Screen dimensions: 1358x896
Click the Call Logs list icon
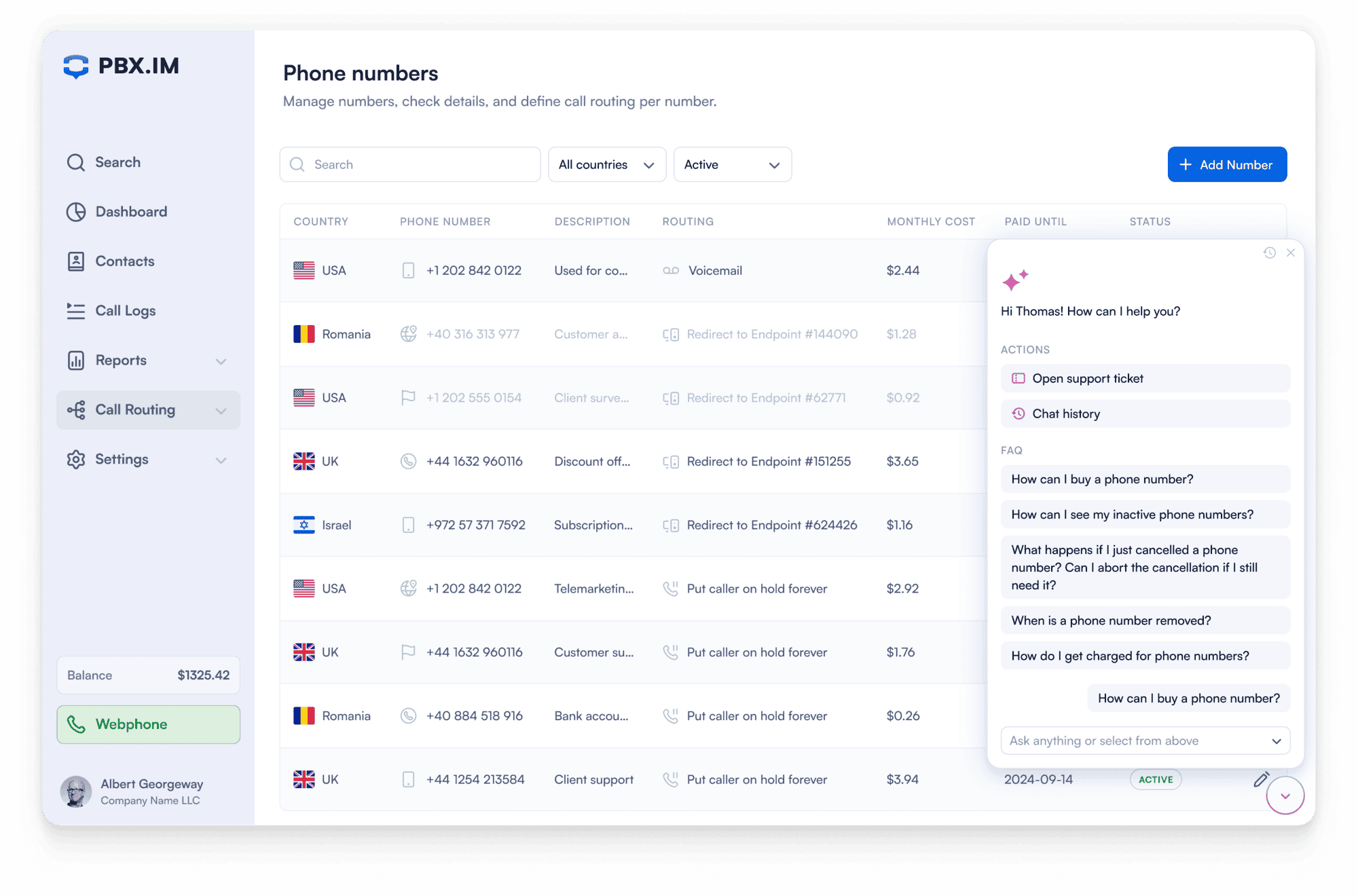[x=76, y=311]
